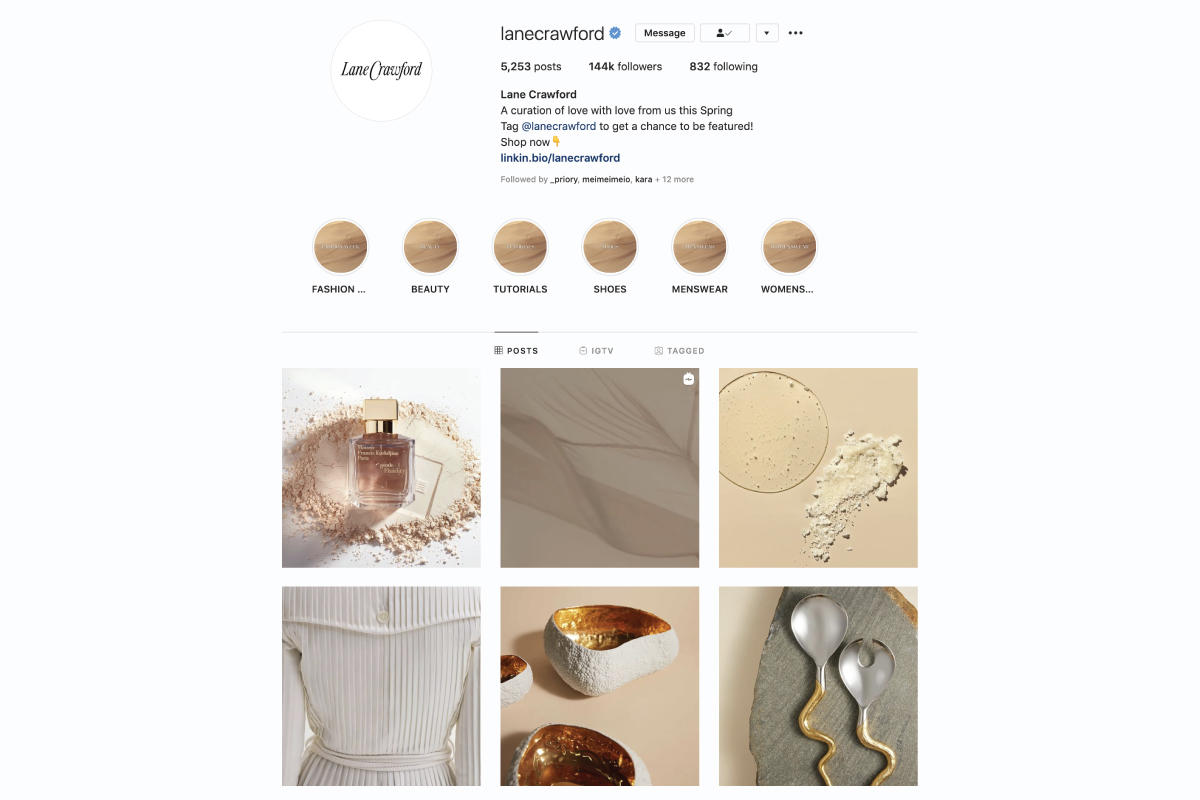
Task: Open the Lane Crawford profile picture
Action: (381, 70)
